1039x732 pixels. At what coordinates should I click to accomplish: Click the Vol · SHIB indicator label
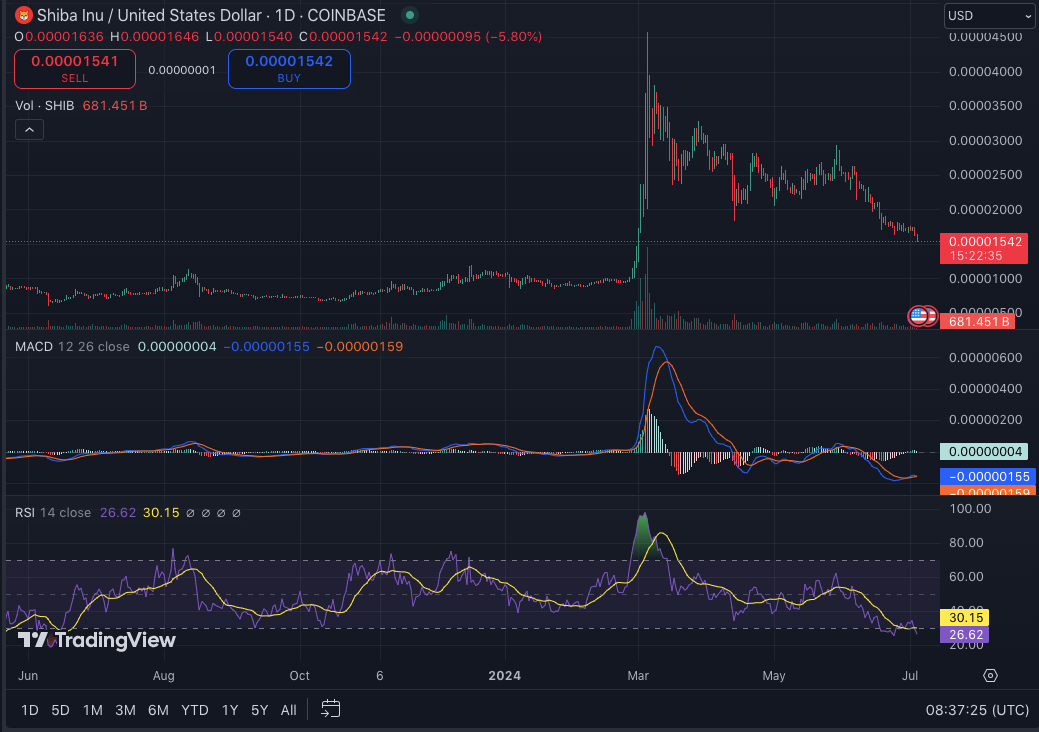tap(44, 105)
